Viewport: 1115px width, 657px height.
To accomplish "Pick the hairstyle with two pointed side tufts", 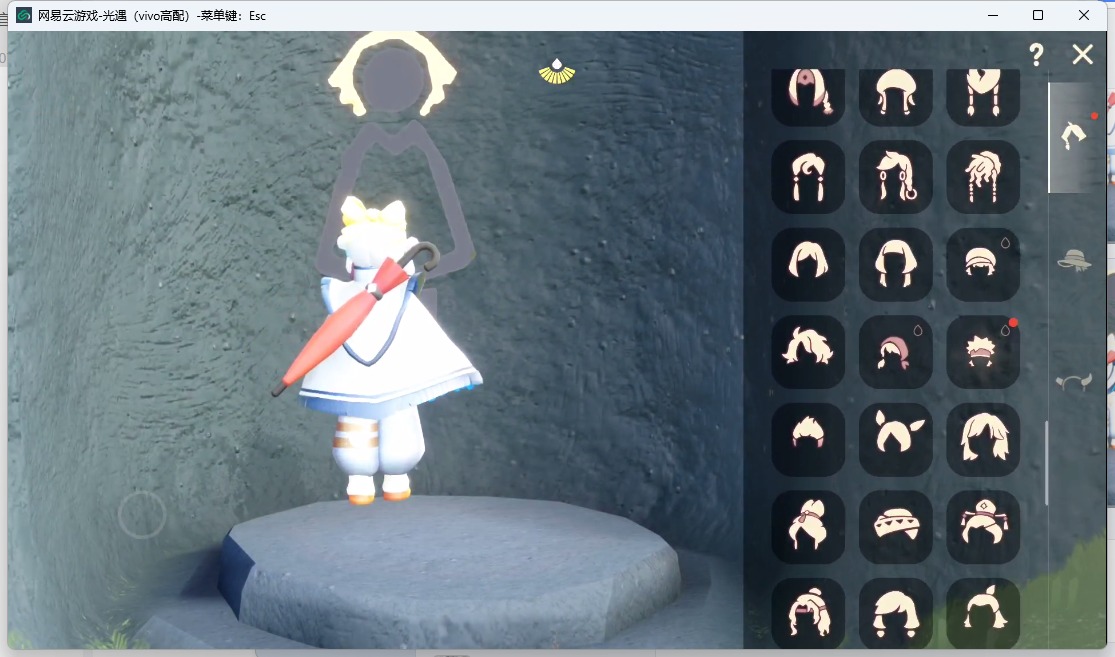I will point(895,439).
